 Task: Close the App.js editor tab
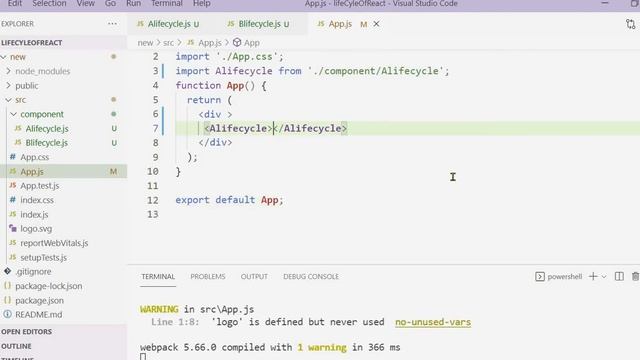tap(376, 24)
